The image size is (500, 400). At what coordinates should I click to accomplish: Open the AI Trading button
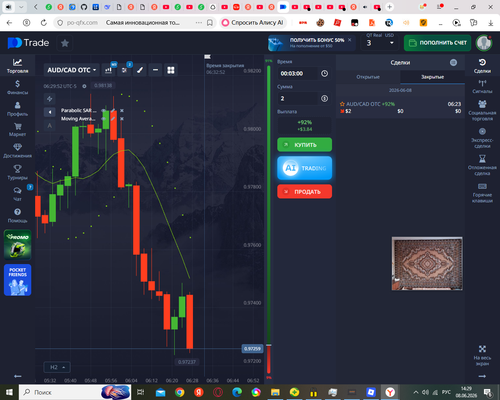point(305,168)
